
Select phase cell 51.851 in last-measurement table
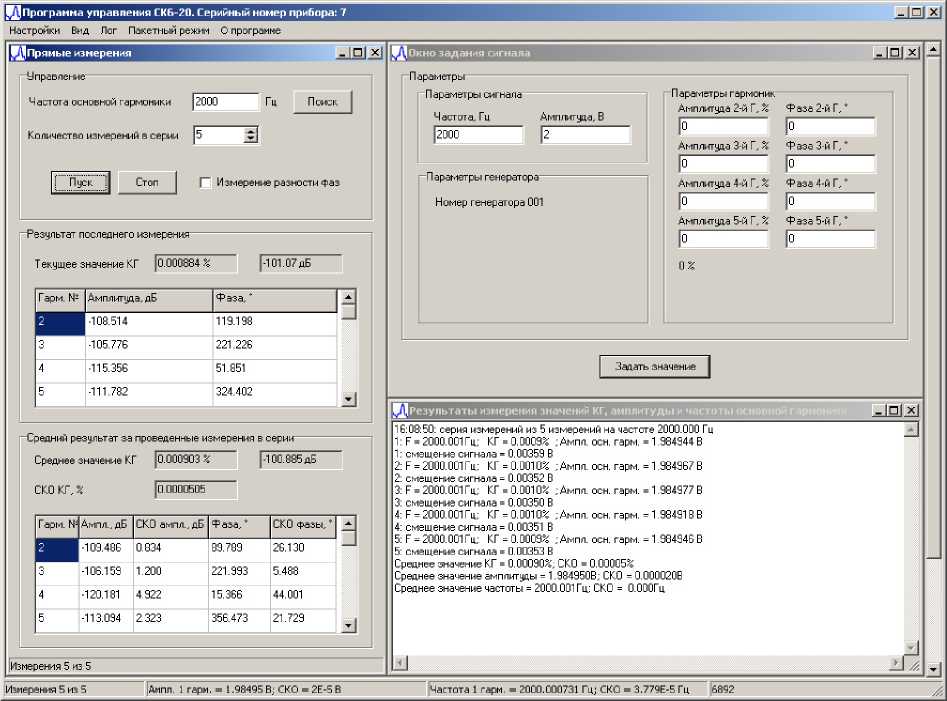click(275, 369)
